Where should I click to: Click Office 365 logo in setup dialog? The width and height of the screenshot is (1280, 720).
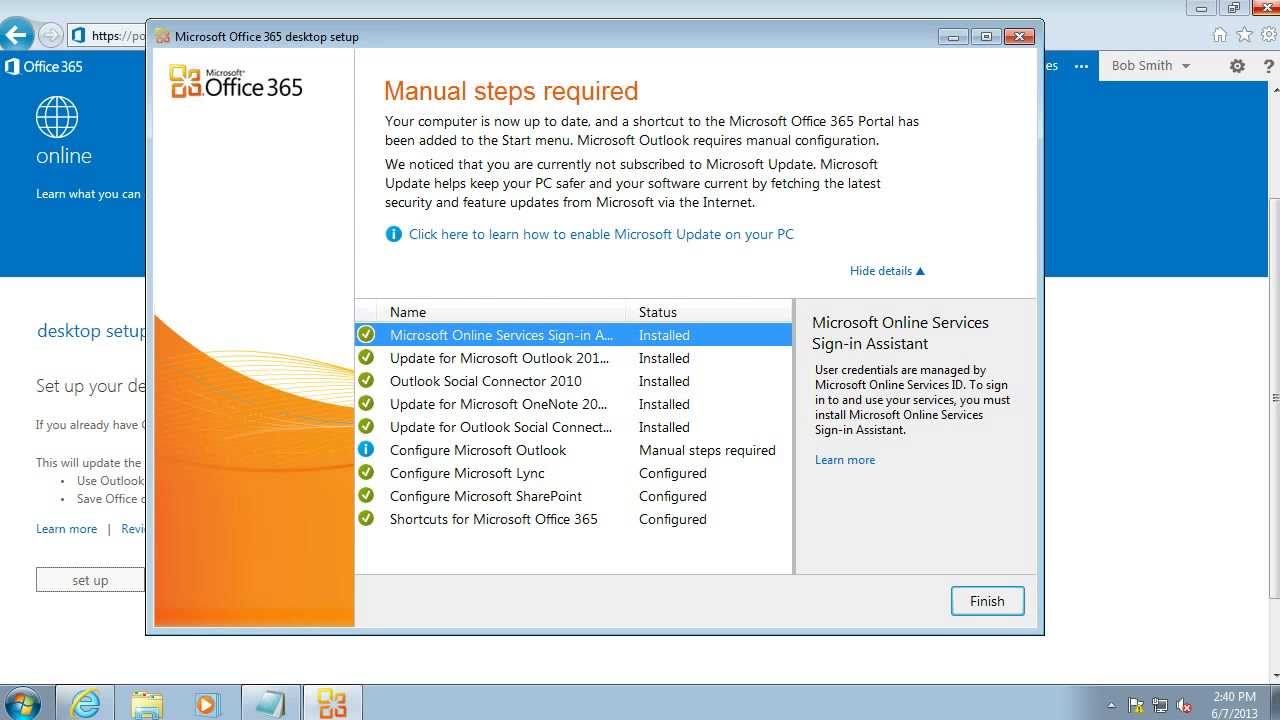(x=236, y=83)
